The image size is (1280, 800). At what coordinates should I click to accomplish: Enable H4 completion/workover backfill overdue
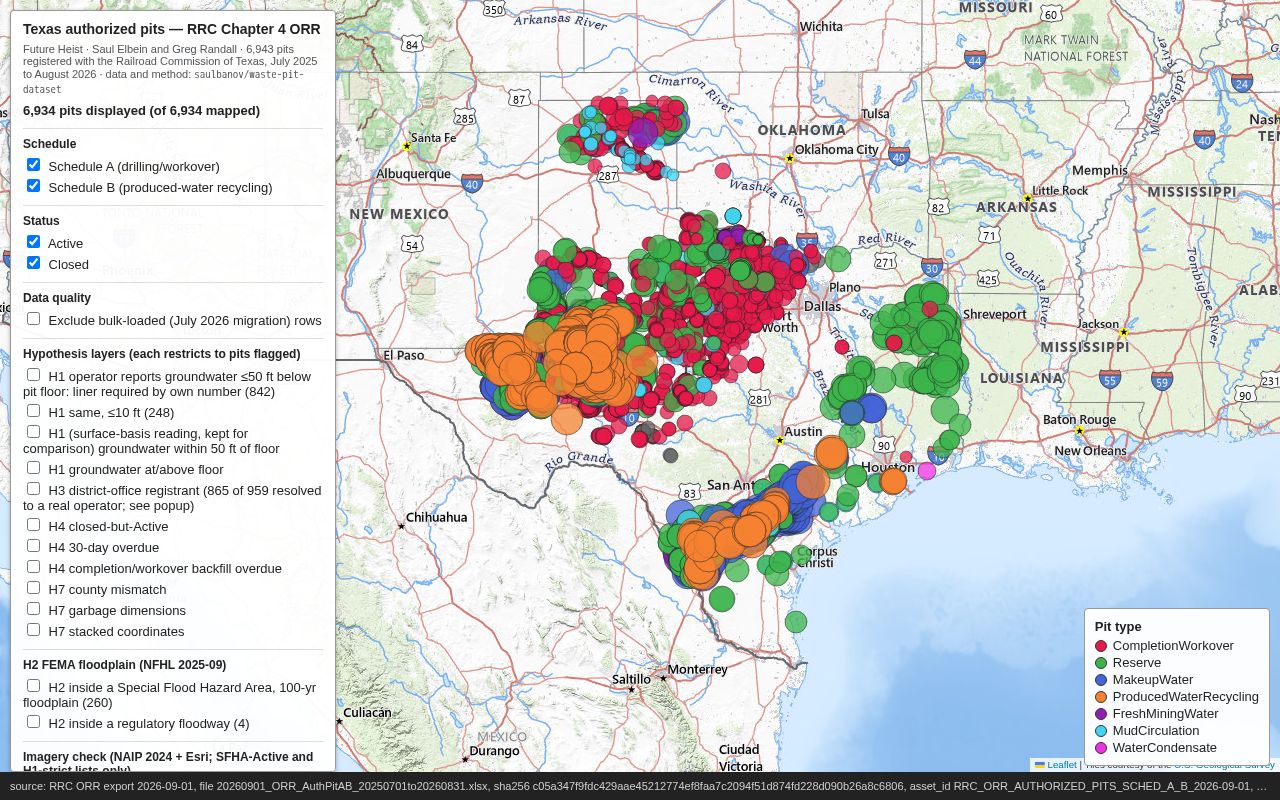34,566
